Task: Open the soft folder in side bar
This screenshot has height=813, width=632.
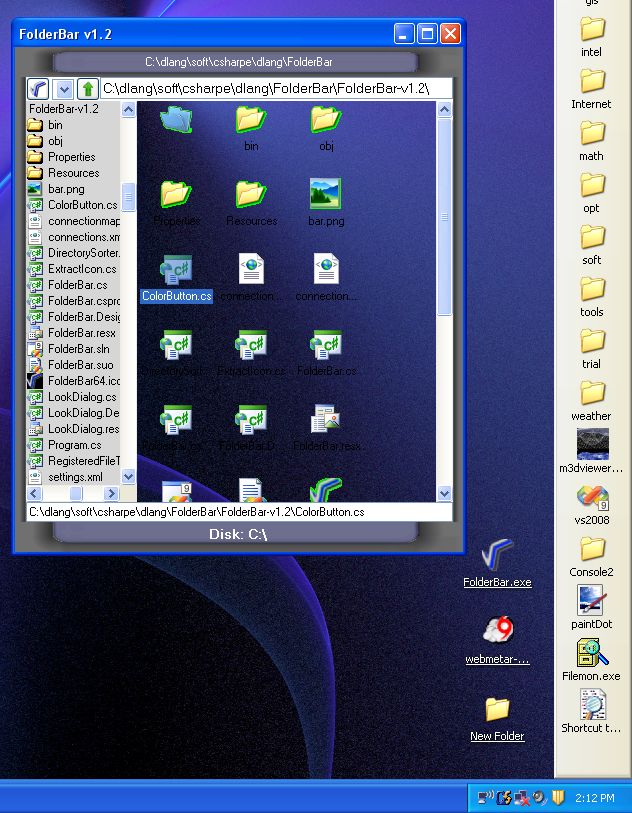Action: [x=592, y=244]
